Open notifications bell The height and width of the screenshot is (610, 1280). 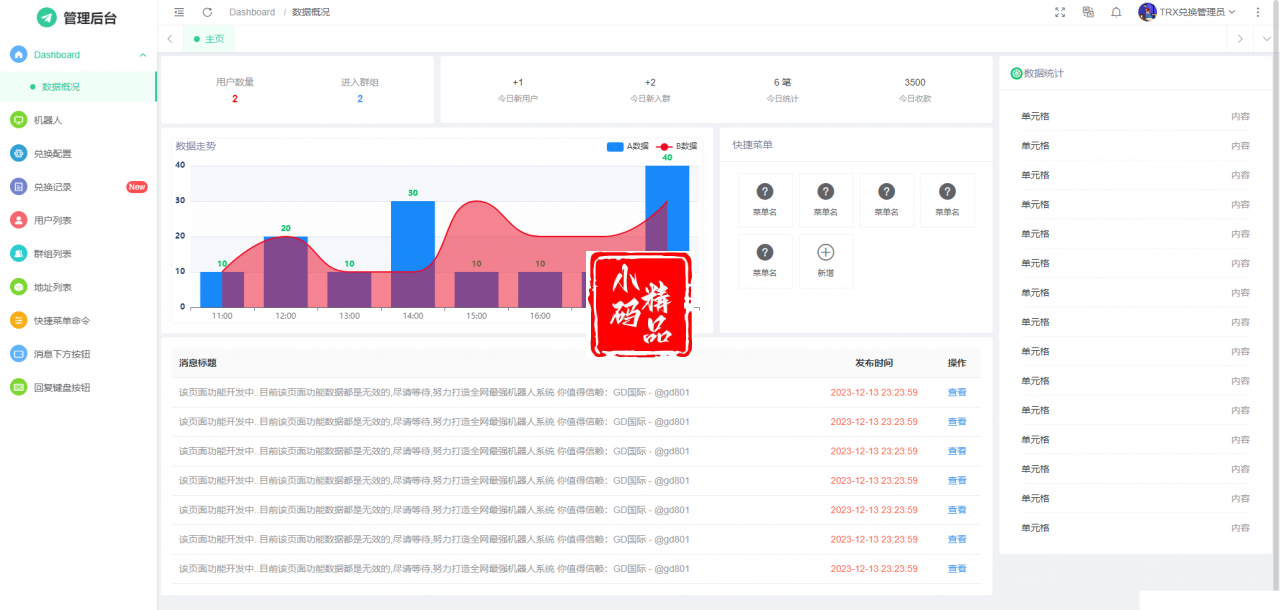click(x=1116, y=12)
